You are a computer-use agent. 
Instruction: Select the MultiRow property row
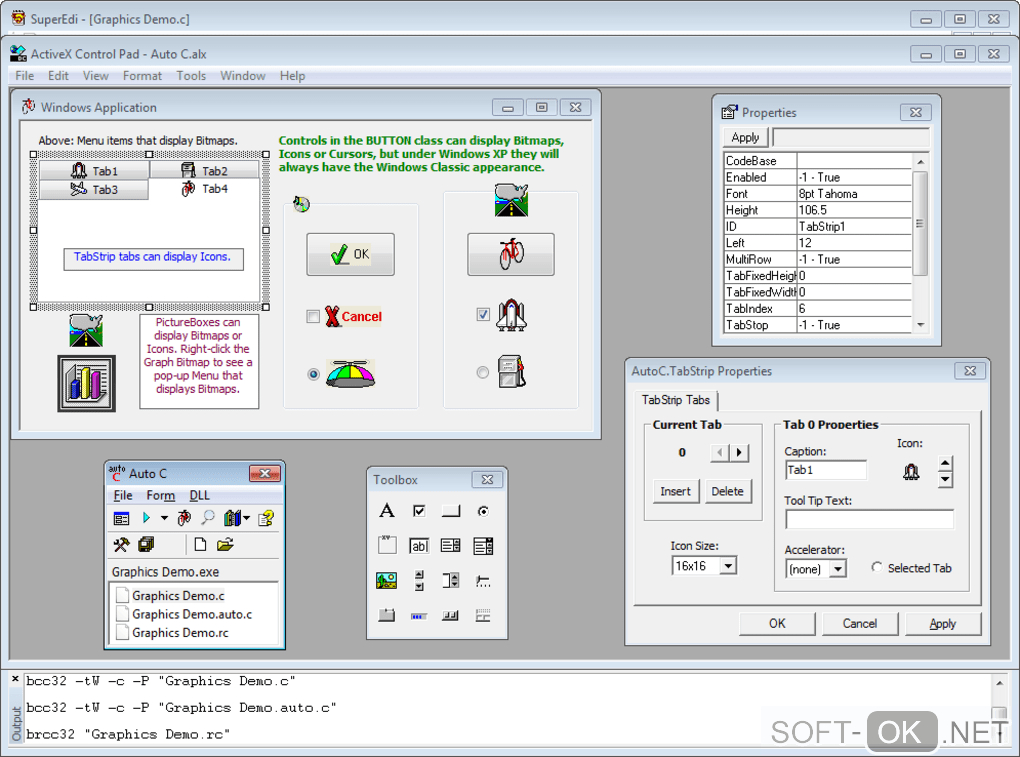pos(818,259)
